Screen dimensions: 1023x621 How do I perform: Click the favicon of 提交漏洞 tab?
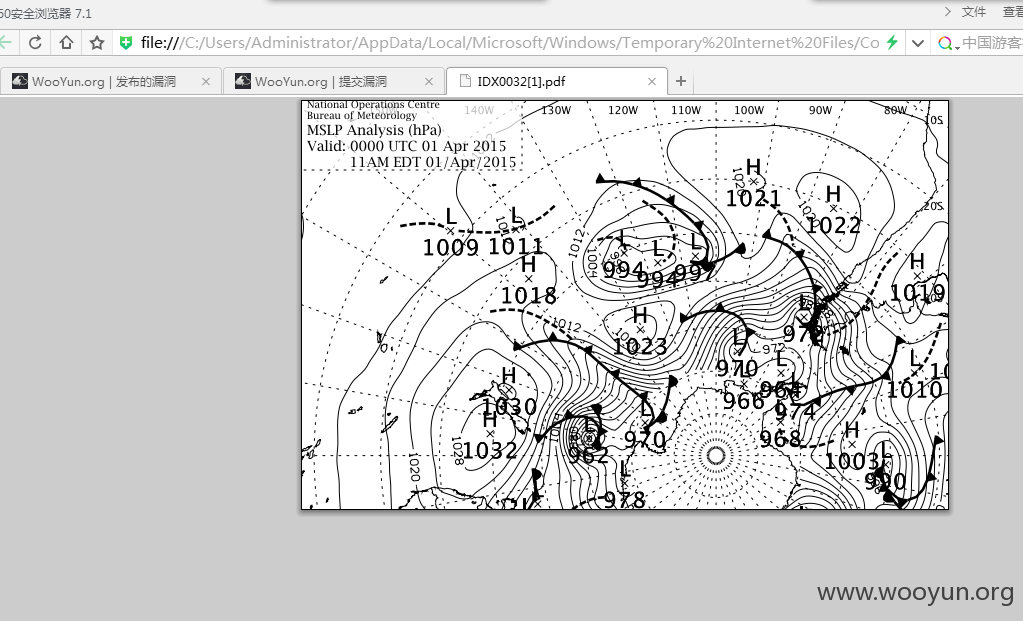pos(243,81)
